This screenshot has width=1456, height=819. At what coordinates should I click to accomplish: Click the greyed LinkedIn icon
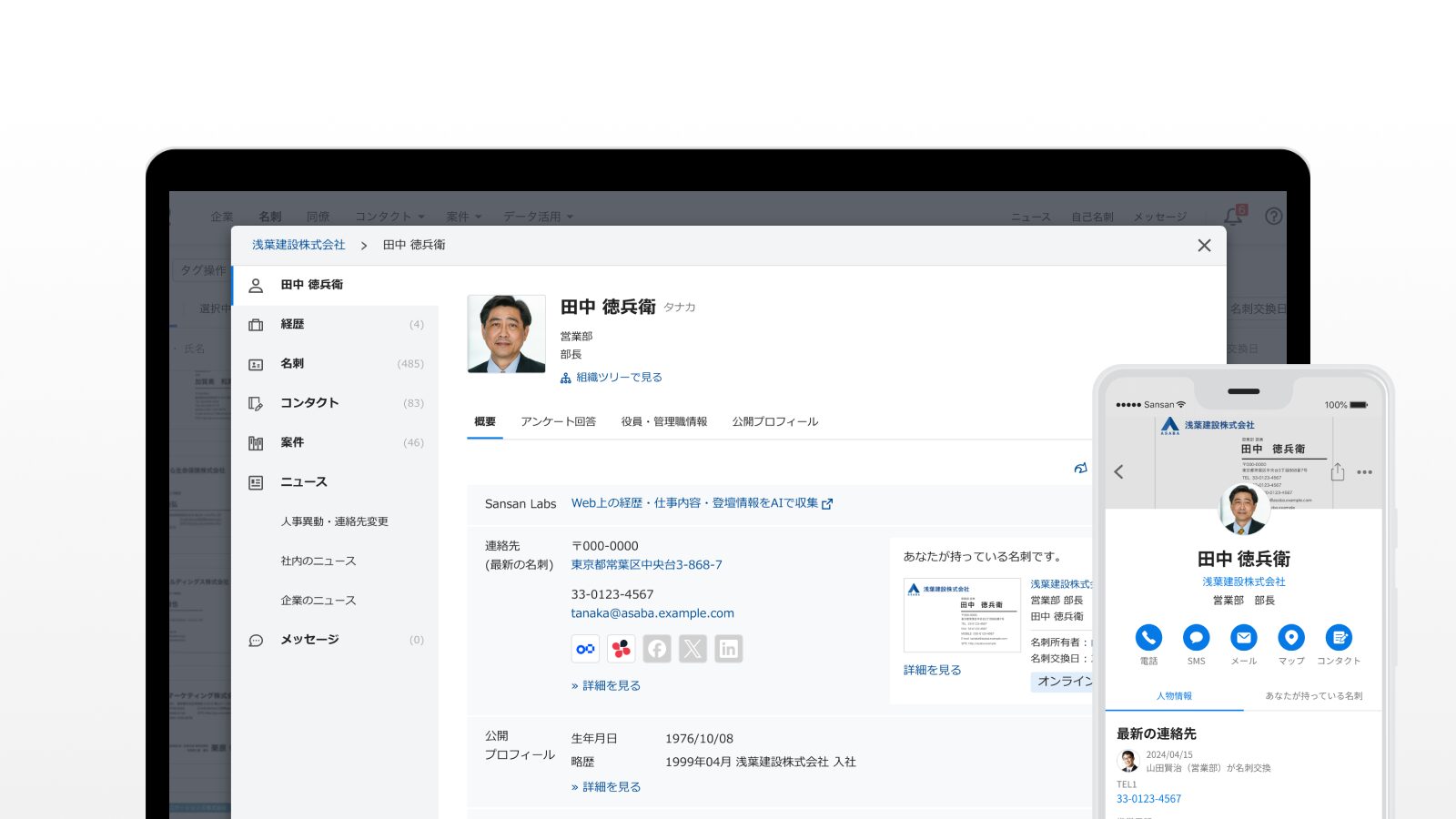(x=728, y=649)
